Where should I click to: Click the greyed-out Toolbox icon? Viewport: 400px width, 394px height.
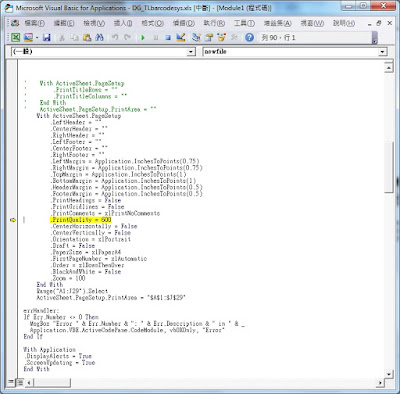234,37
